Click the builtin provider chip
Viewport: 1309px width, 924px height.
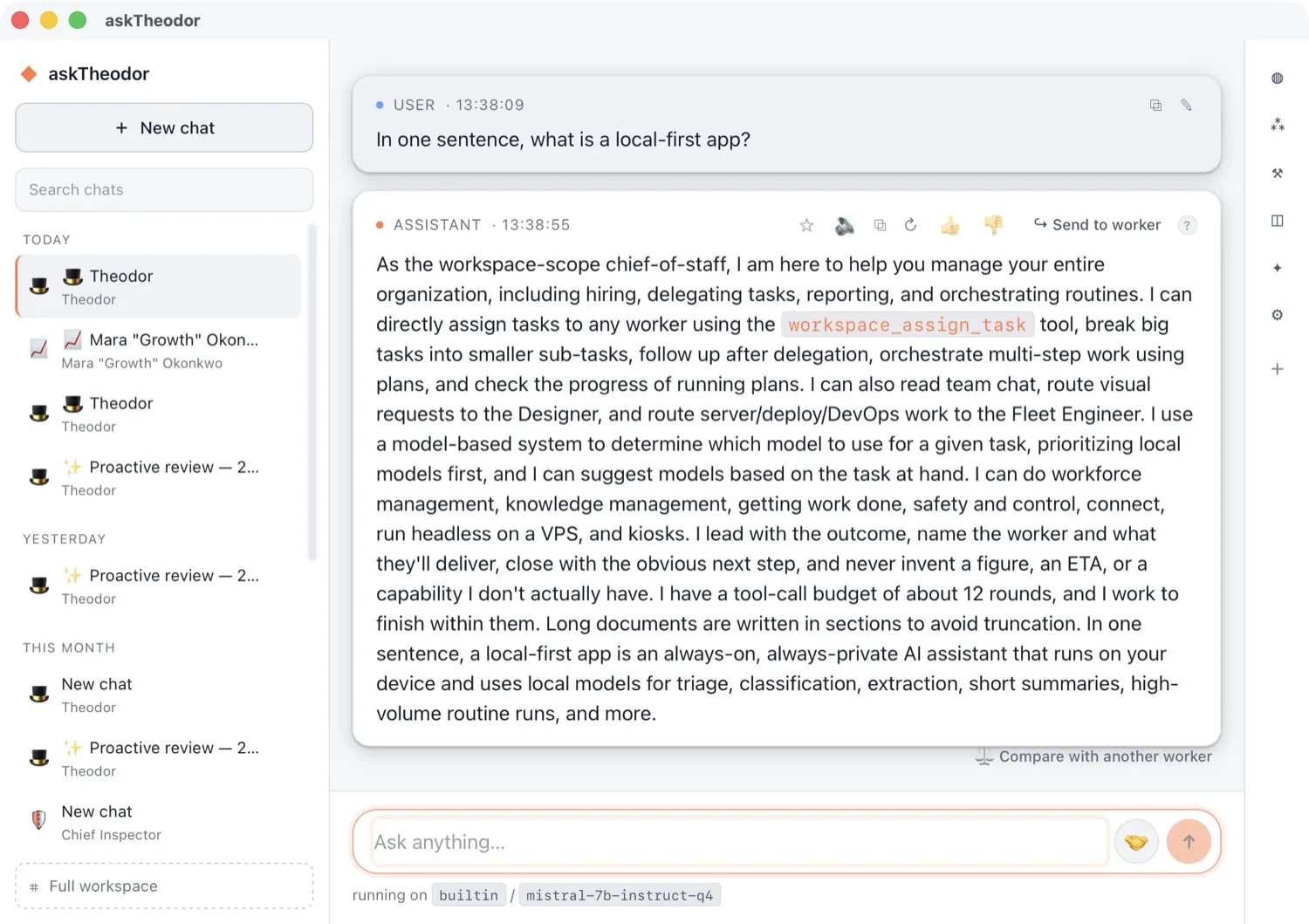[x=469, y=895]
